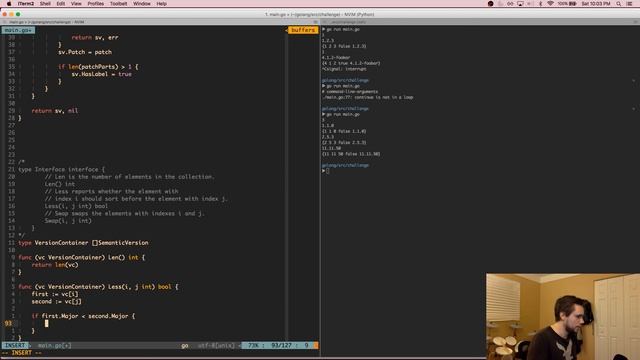Open the Shell menu

(x=45, y=4)
